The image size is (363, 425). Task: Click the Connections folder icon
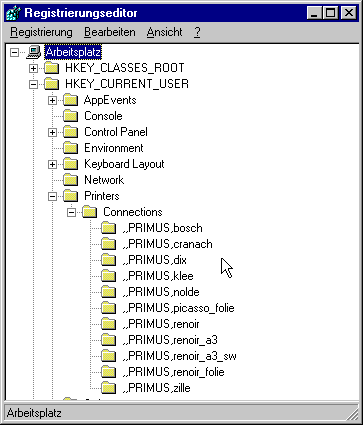(90, 212)
